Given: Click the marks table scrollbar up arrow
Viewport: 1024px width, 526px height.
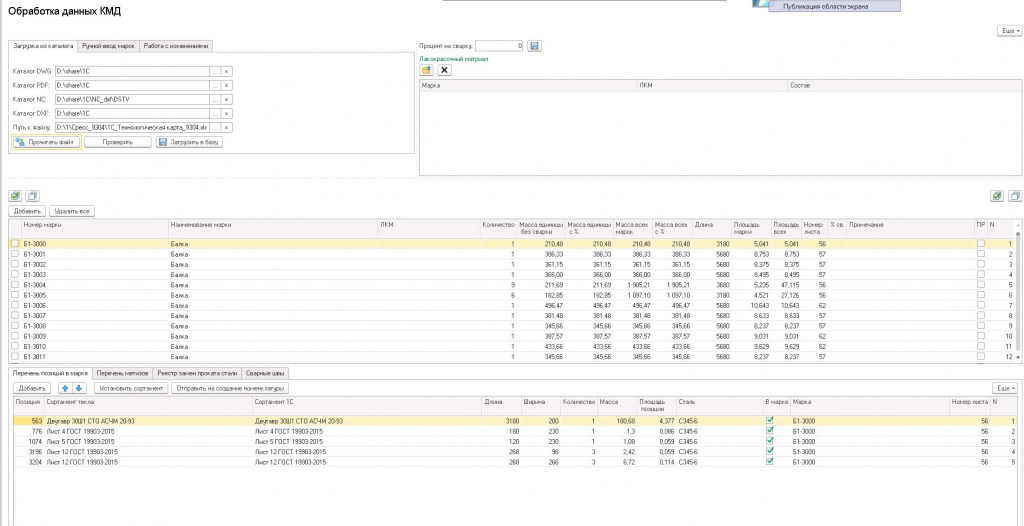Looking at the screenshot, I should (1018, 225).
